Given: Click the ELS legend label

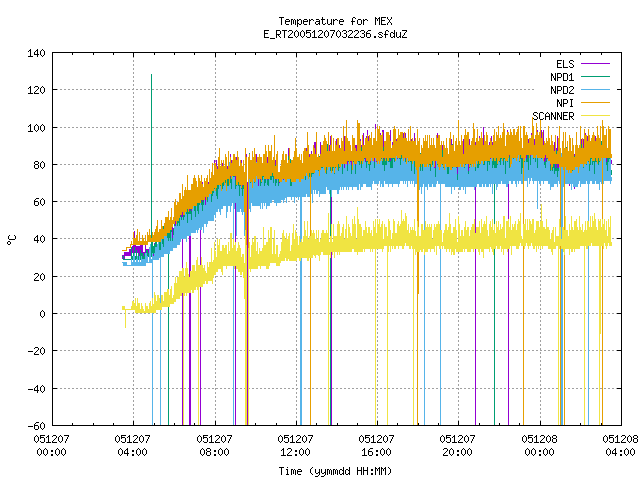Looking at the screenshot, I should click(x=565, y=64).
